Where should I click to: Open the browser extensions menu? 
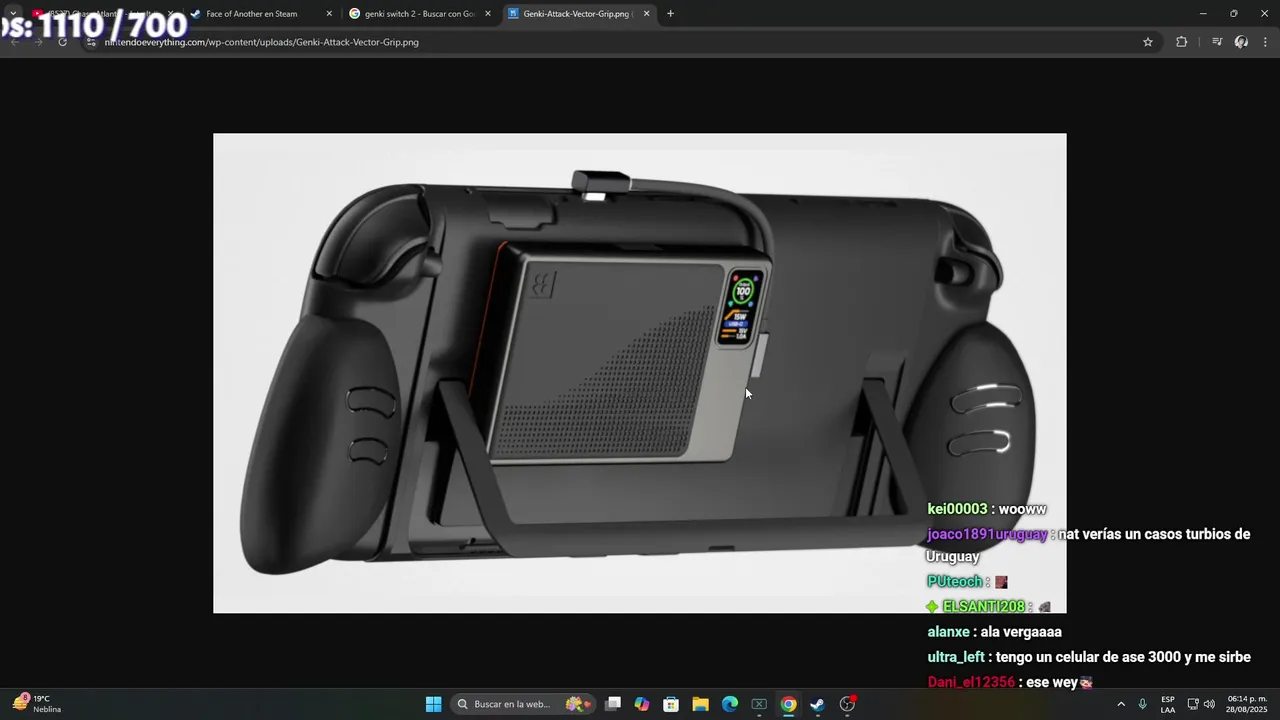(1182, 42)
